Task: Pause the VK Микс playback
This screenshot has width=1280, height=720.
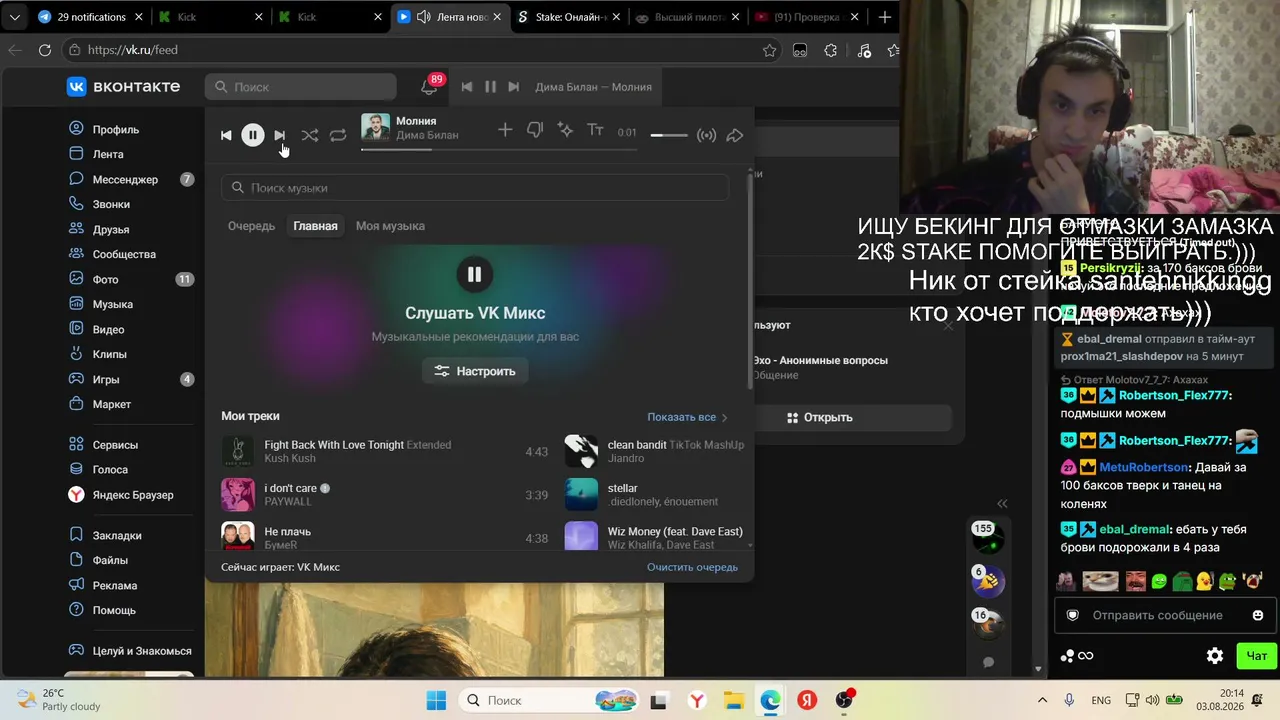Action: 474,274
